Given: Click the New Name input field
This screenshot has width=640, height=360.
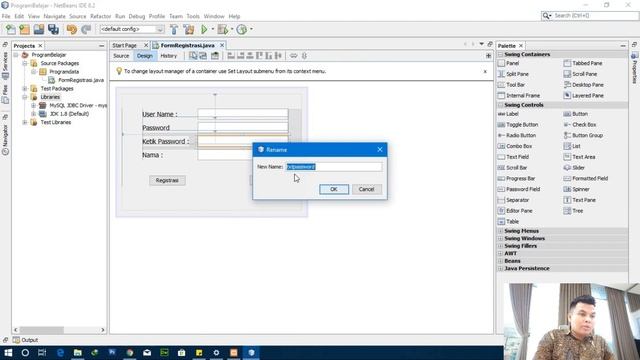Looking at the screenshot, I should coord(334,167).
